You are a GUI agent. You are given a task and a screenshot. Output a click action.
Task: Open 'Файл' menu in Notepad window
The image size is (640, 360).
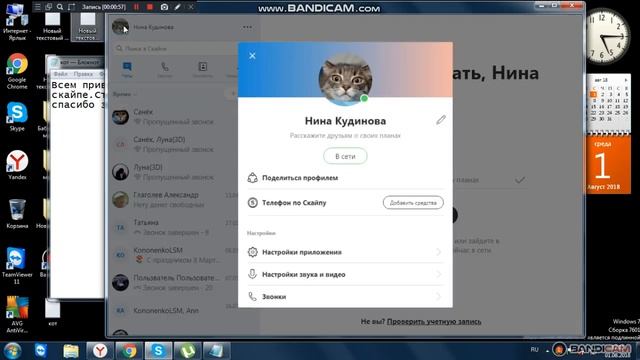click(x=60, y=74)
